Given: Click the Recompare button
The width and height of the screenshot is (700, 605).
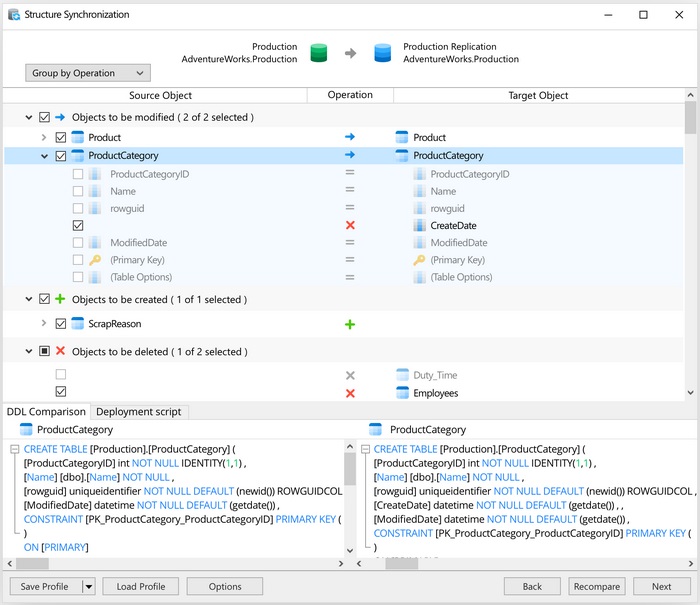Looking at the screenshot, I should [597, 586].
